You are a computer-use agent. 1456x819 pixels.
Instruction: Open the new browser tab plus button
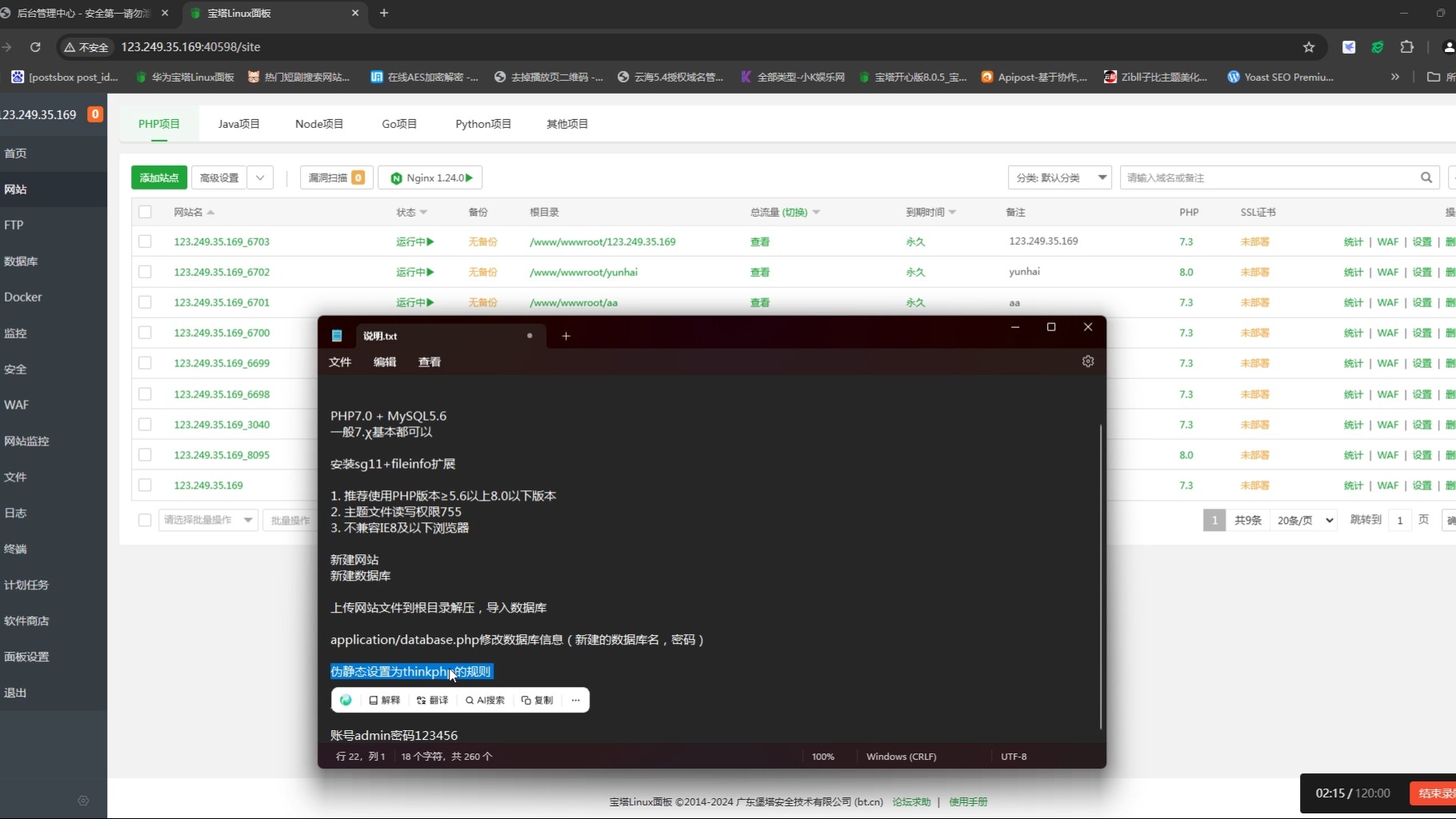(384, 13)
